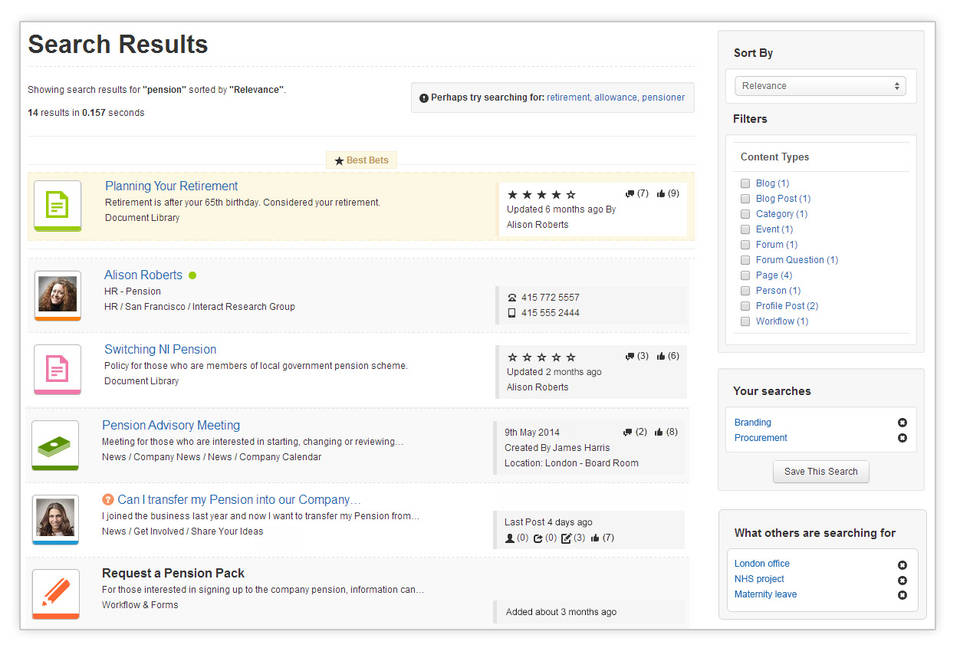
Task: Remove London office from others' searches
Action: [x=902, y=563]
